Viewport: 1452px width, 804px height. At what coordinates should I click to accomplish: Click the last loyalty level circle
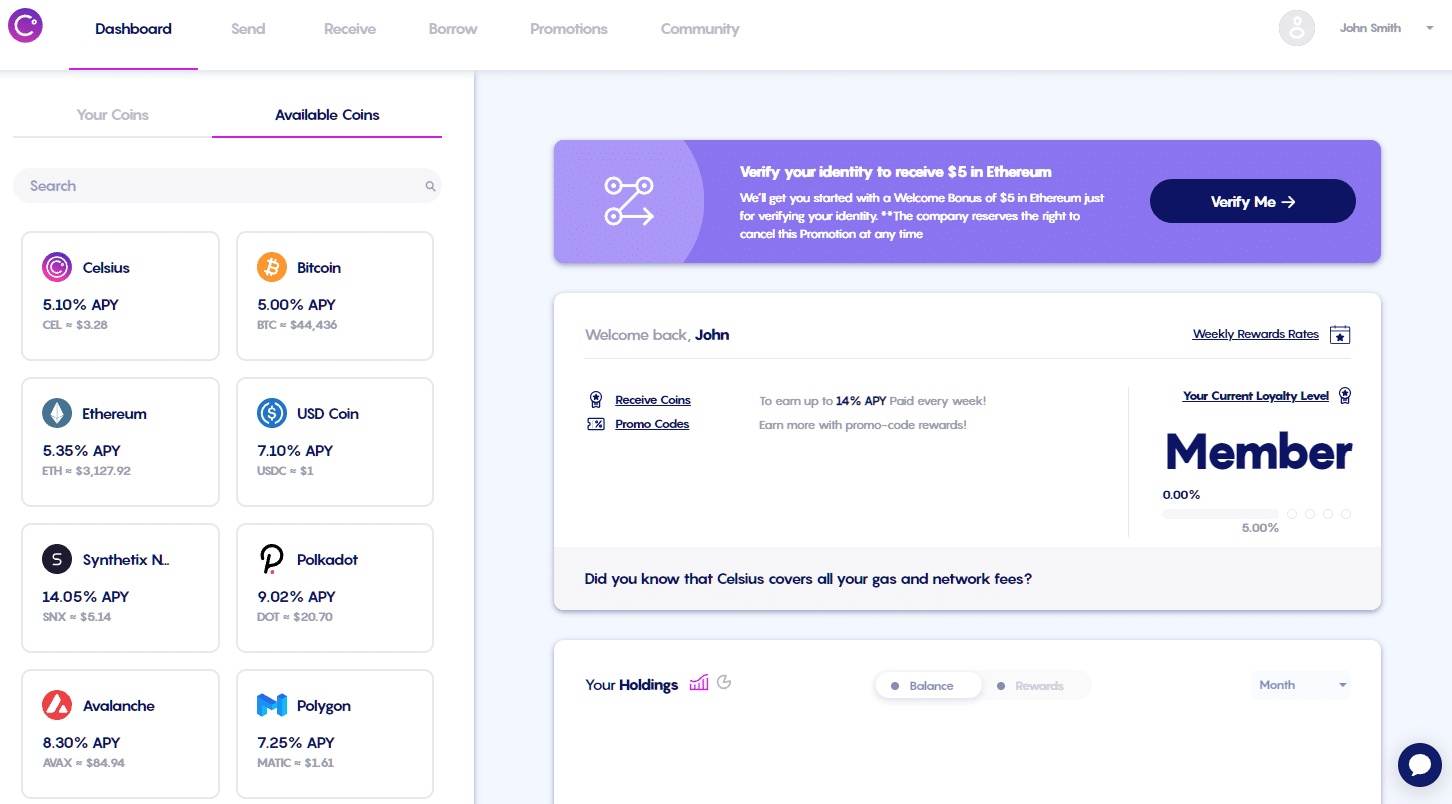(1346, 514)
